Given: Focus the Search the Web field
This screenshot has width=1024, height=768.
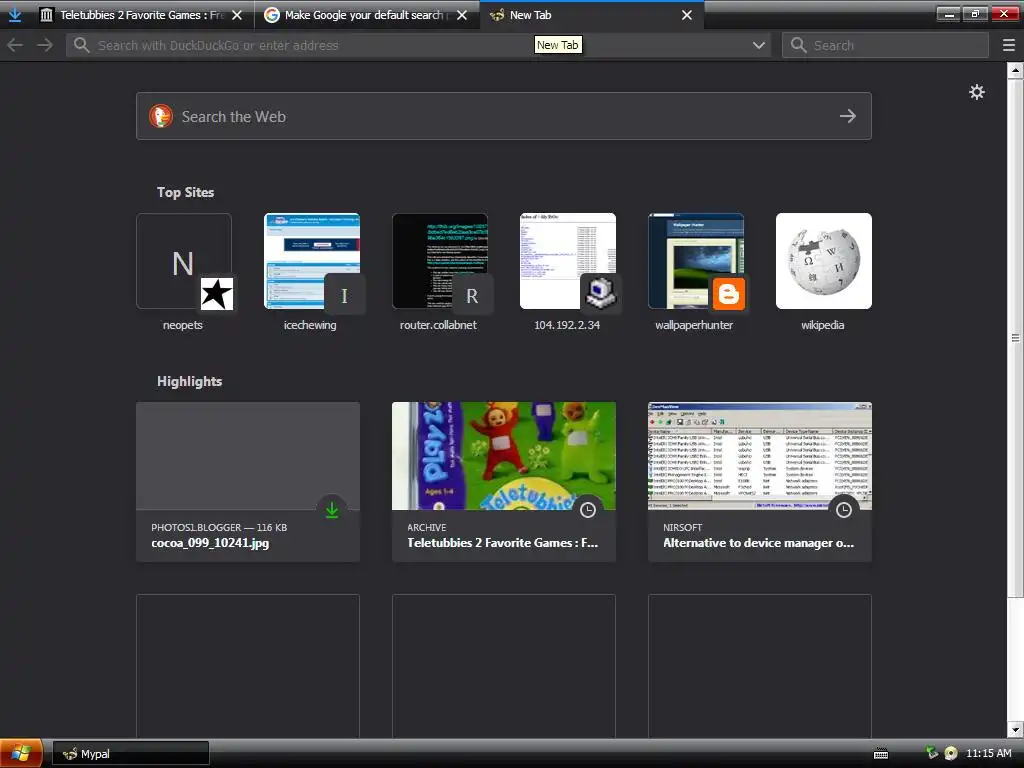Looking at the screenshot, I should (x=504, y=116).
